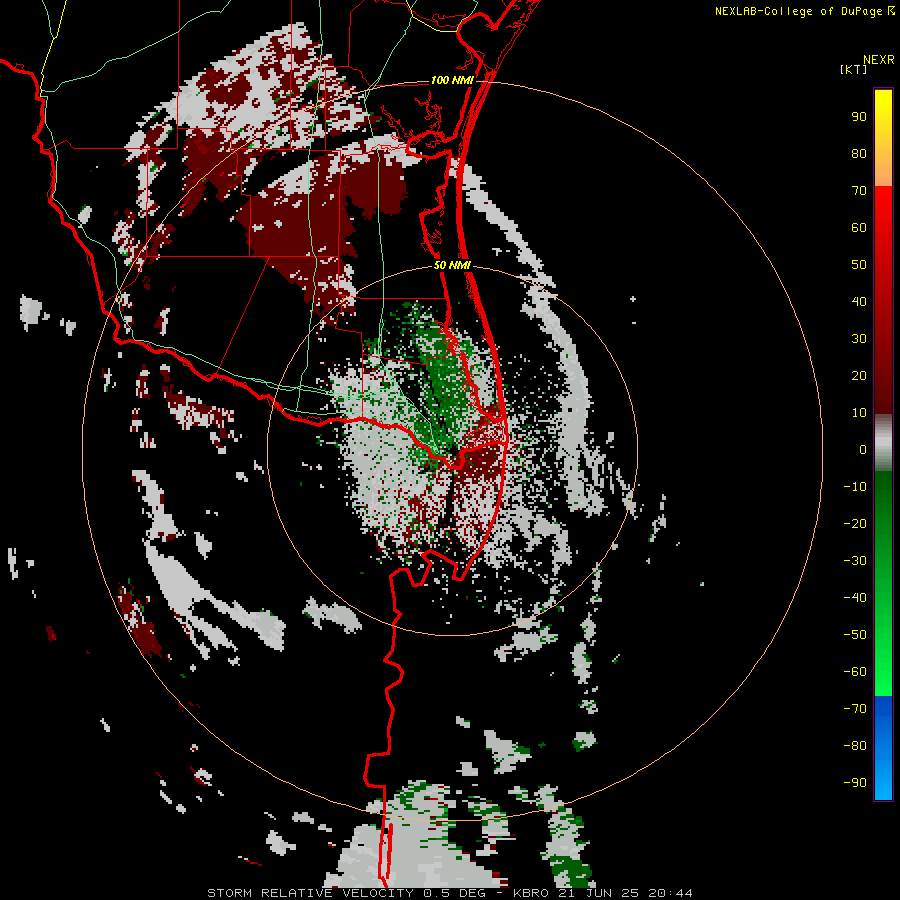Click the -90 value on velocity scale
The image size is (900, 900).
coord(855,783)
